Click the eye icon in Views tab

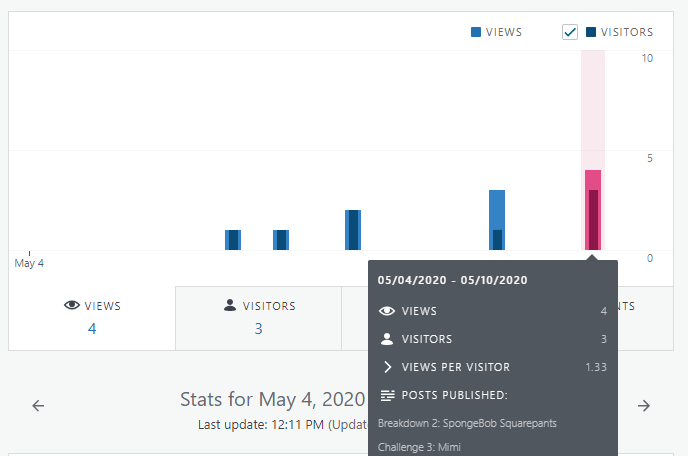click(x=72, y=306)
